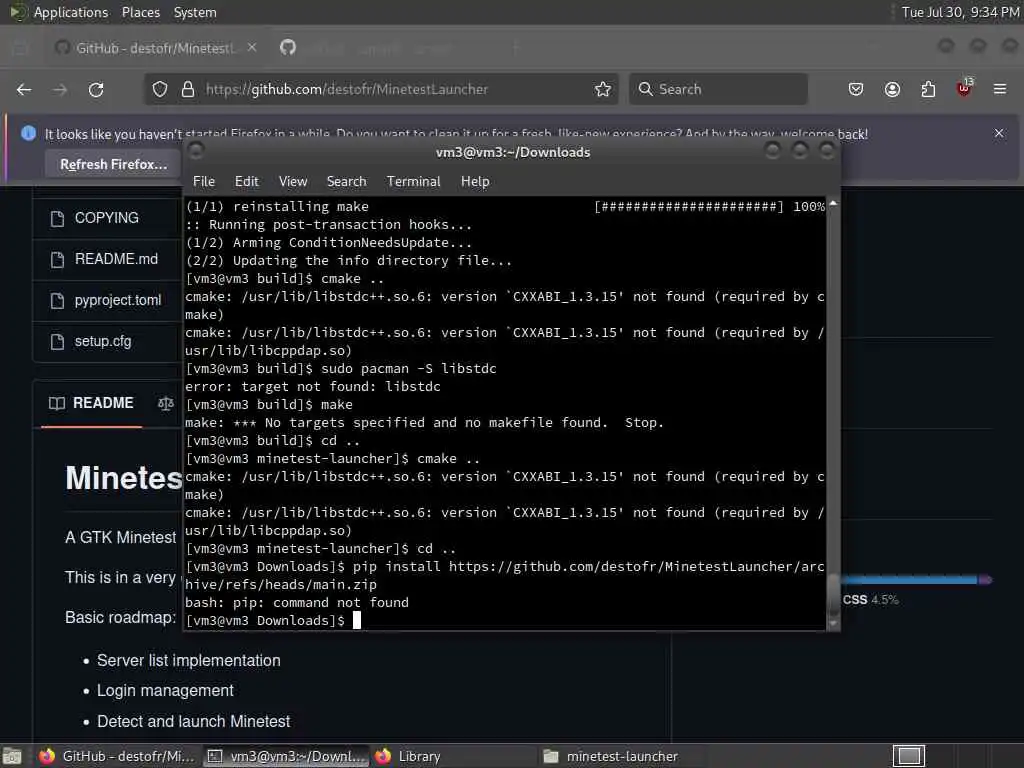Open the setup.cfg file link

(103, 342)
